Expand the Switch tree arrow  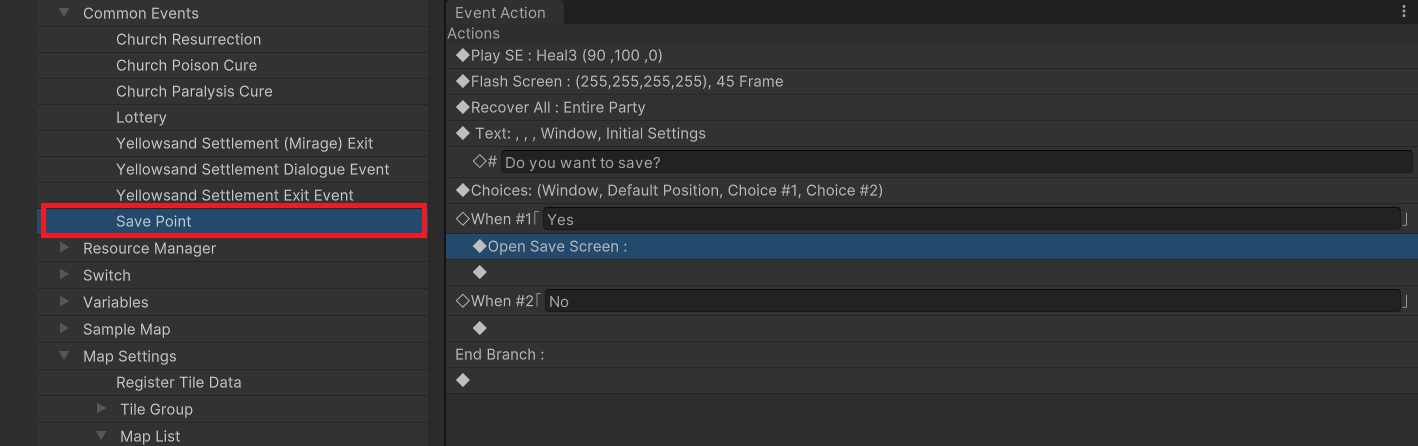coord(64,275)
